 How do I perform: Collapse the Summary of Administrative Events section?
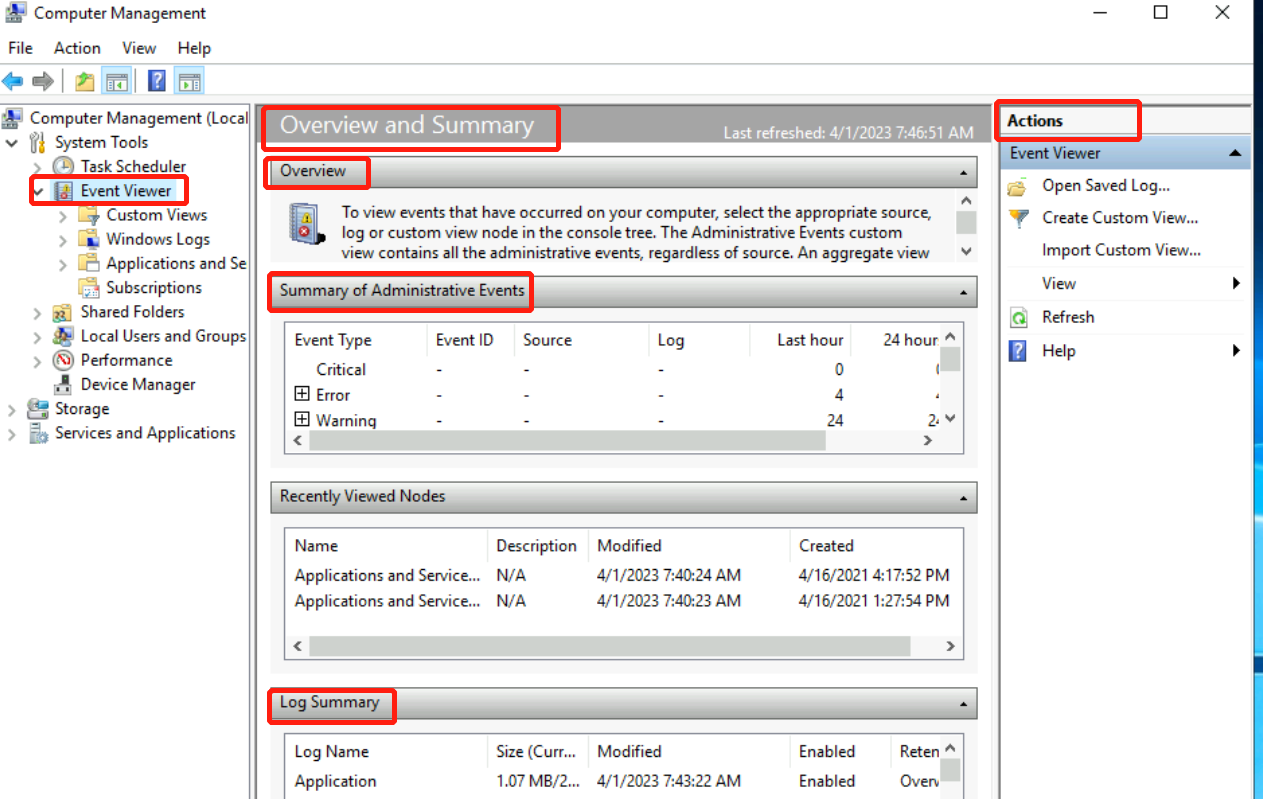coord(963,292)
